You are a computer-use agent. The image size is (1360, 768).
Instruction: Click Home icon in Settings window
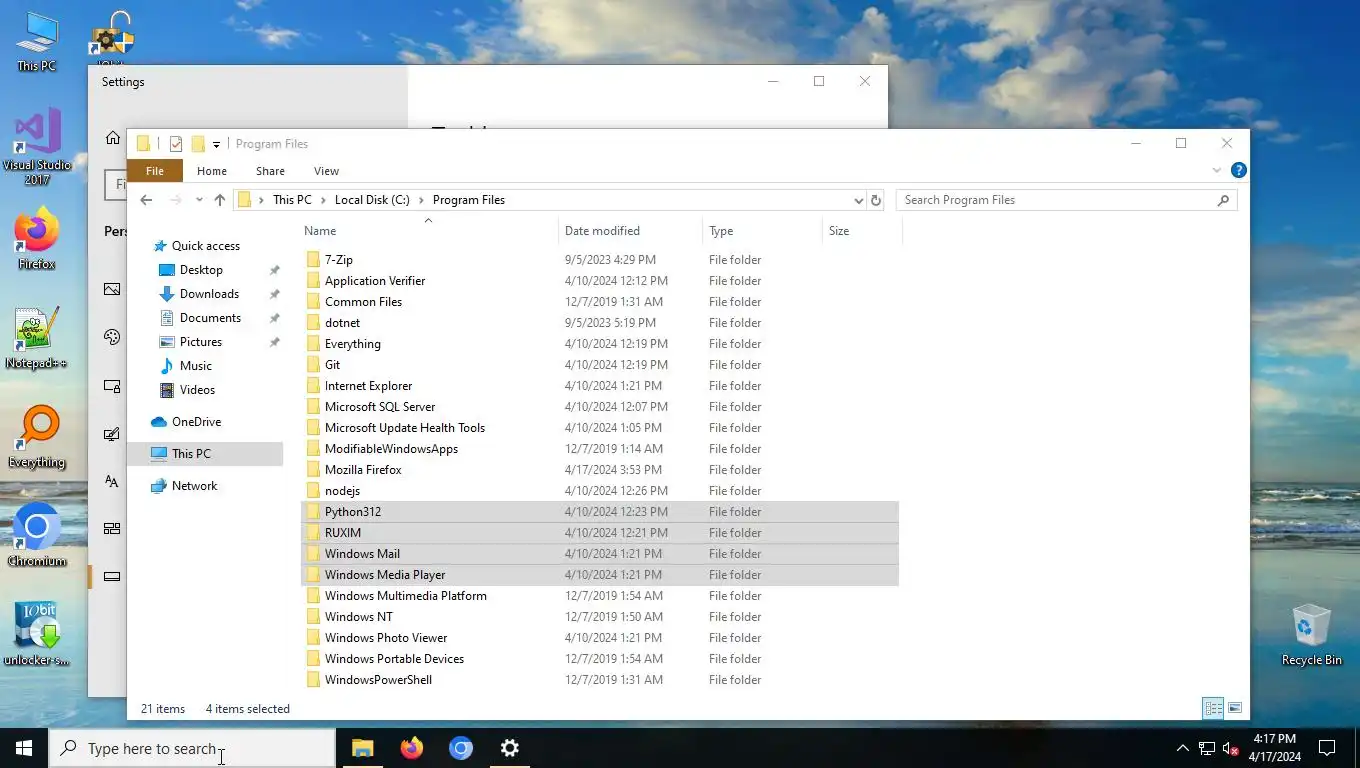113,138
